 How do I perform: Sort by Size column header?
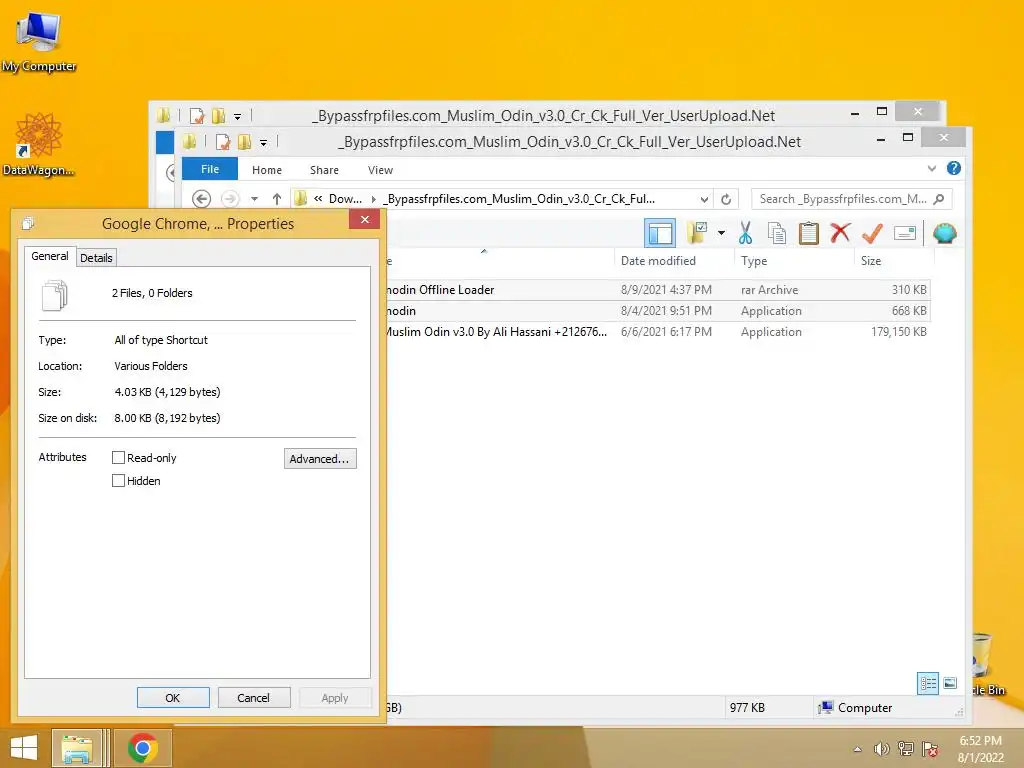(x=871, y=261)
